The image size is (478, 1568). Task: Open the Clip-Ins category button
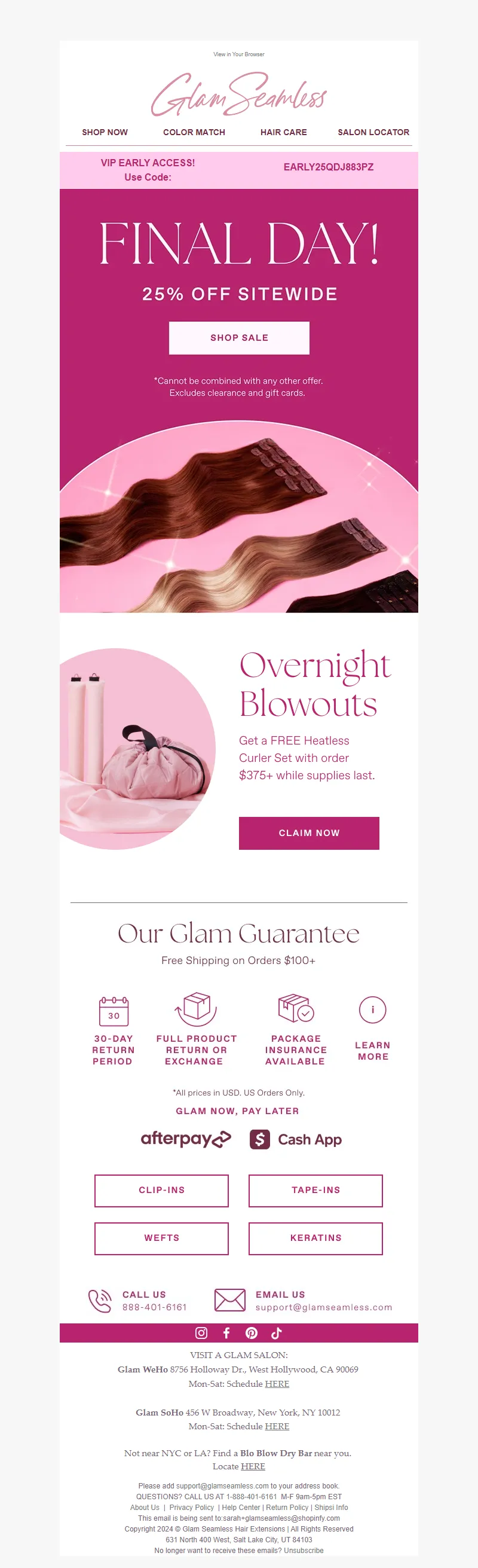162,1190
